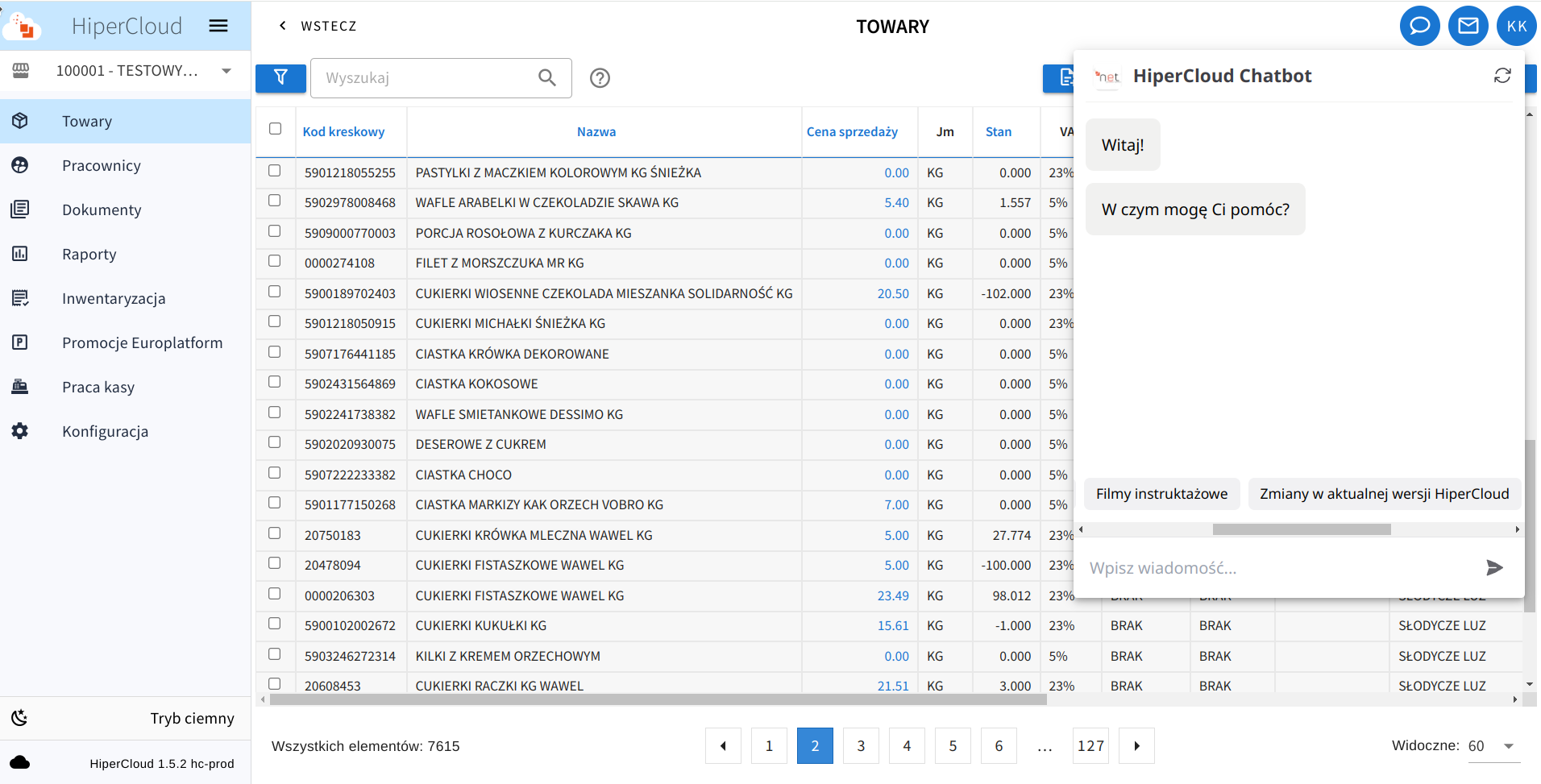Screen dimensions: 1541x784
Task: Check the row for DESEROWE Z CUKREM
Action: (x=275, y=442)
